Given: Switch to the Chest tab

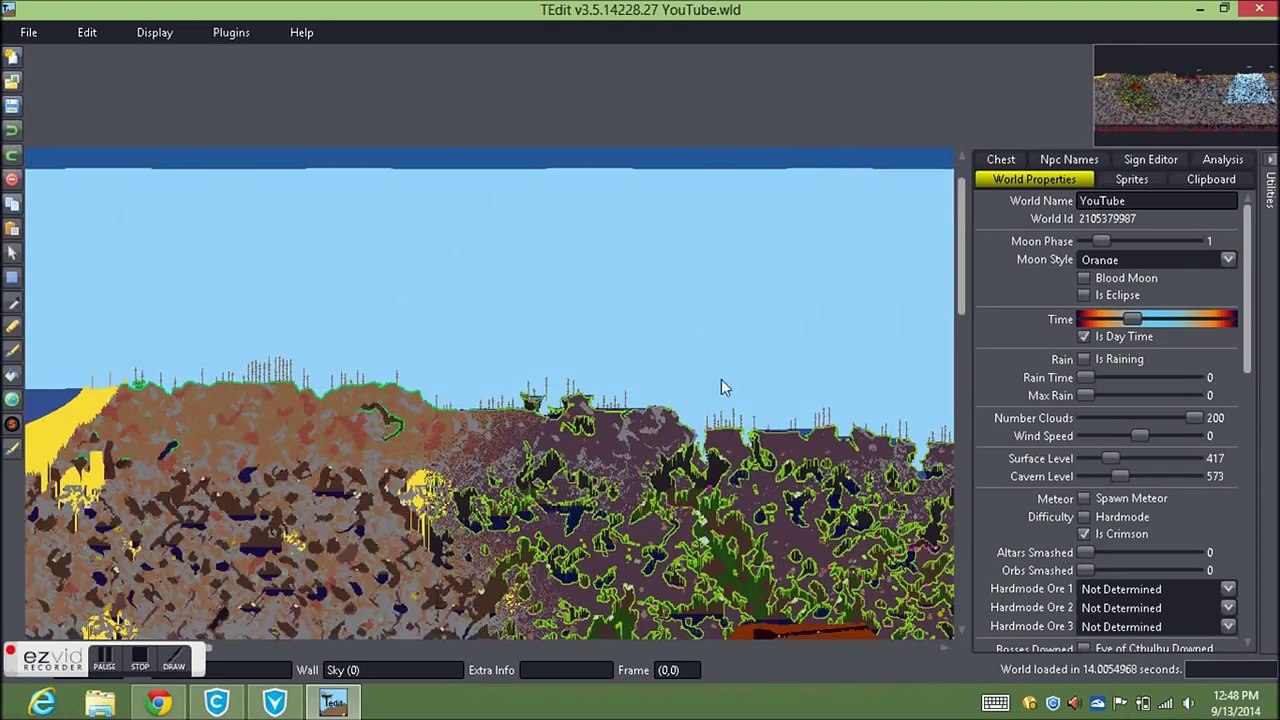Looking at the screenshot, I should coord(1001,160).
